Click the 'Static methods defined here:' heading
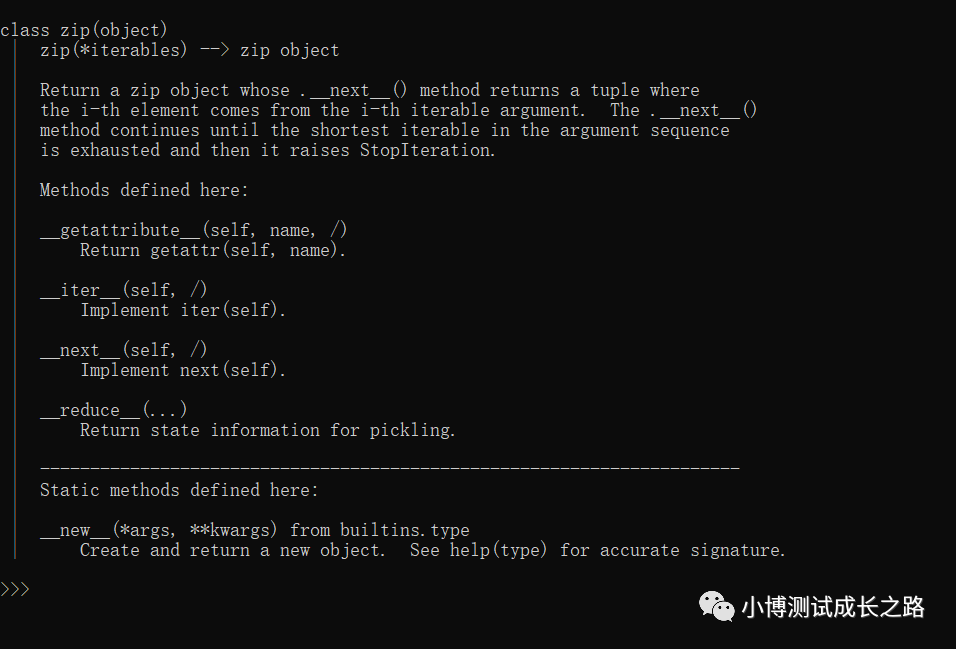 coord(179,490)
